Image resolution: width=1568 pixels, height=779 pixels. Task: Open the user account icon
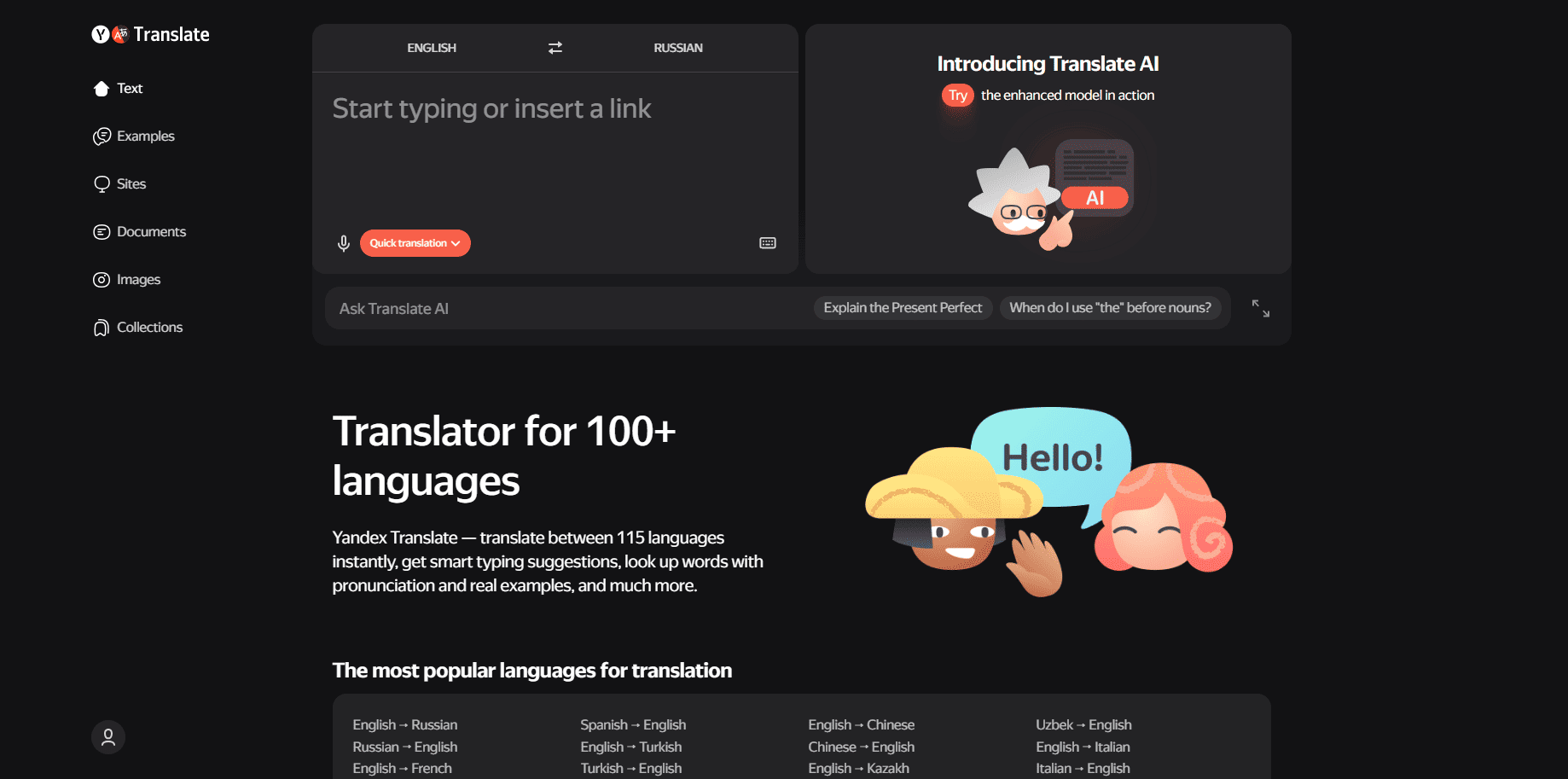pyautogui.click(x=107, y=736)
